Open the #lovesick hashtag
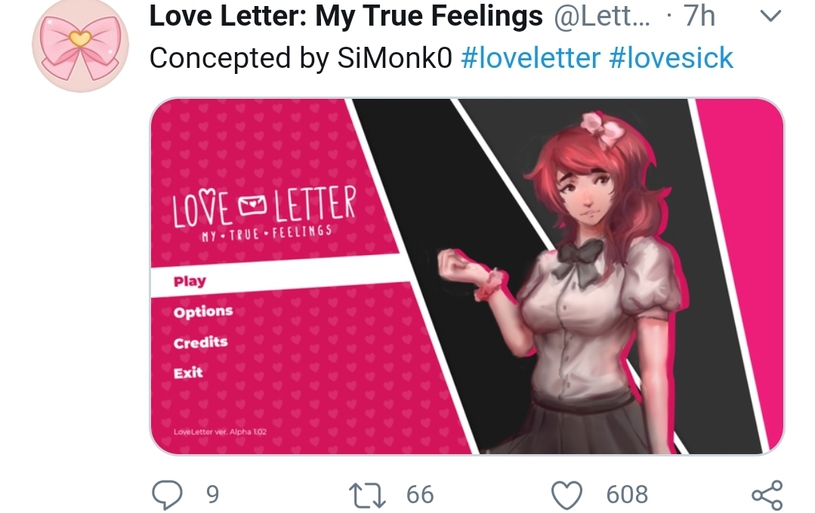Screen dimensions: 815x513 [671, 57]
